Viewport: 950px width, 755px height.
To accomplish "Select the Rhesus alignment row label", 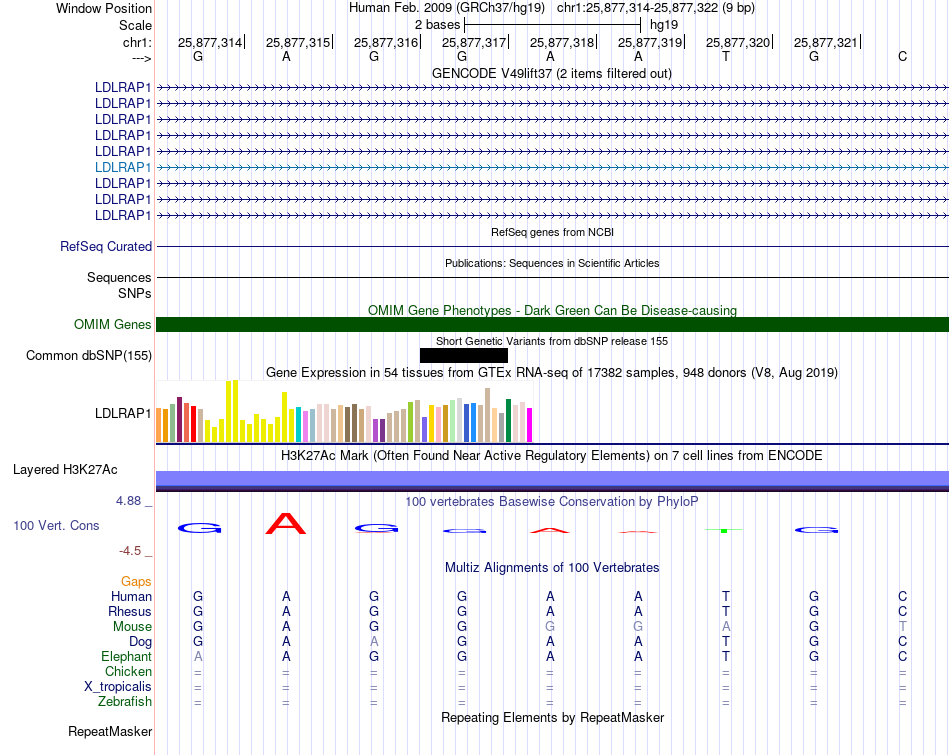I will pos(130,612).
